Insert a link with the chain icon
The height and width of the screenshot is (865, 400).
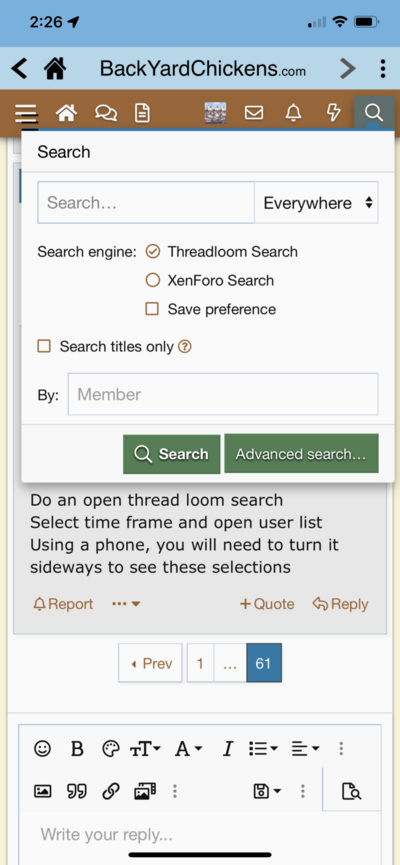111,792
